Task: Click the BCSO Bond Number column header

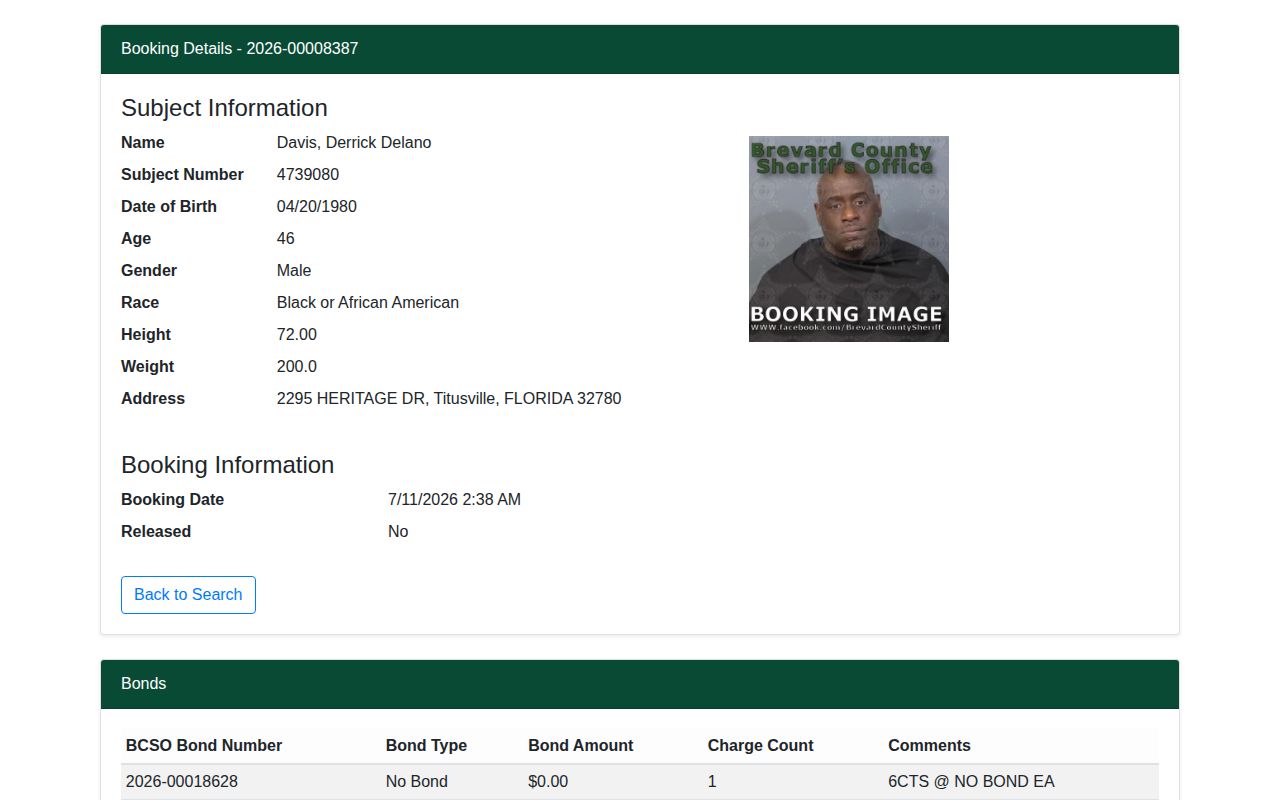Action: (204, 746)
